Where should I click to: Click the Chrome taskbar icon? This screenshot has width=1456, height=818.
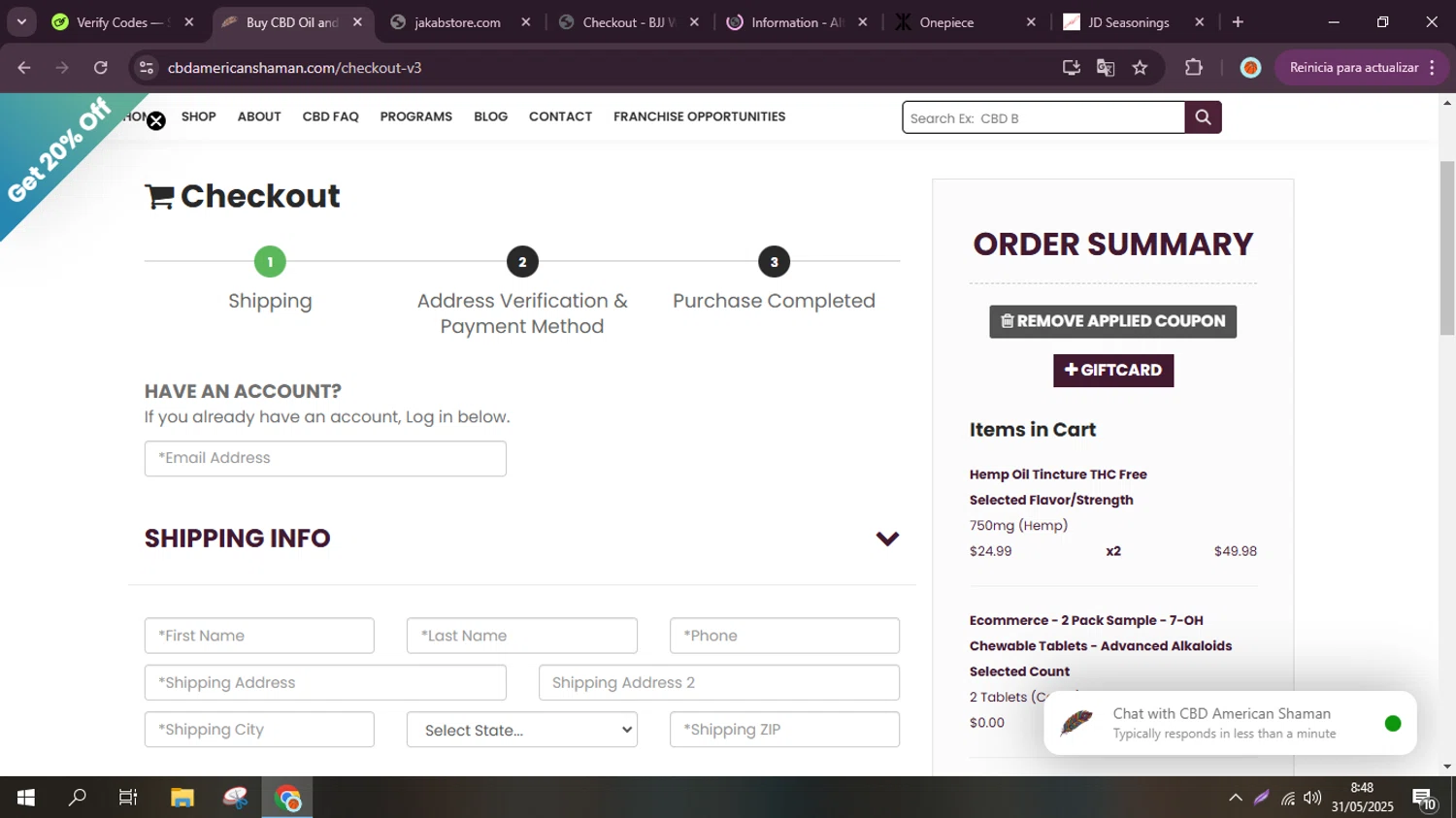pyautogui.click(x=287, y=798)
